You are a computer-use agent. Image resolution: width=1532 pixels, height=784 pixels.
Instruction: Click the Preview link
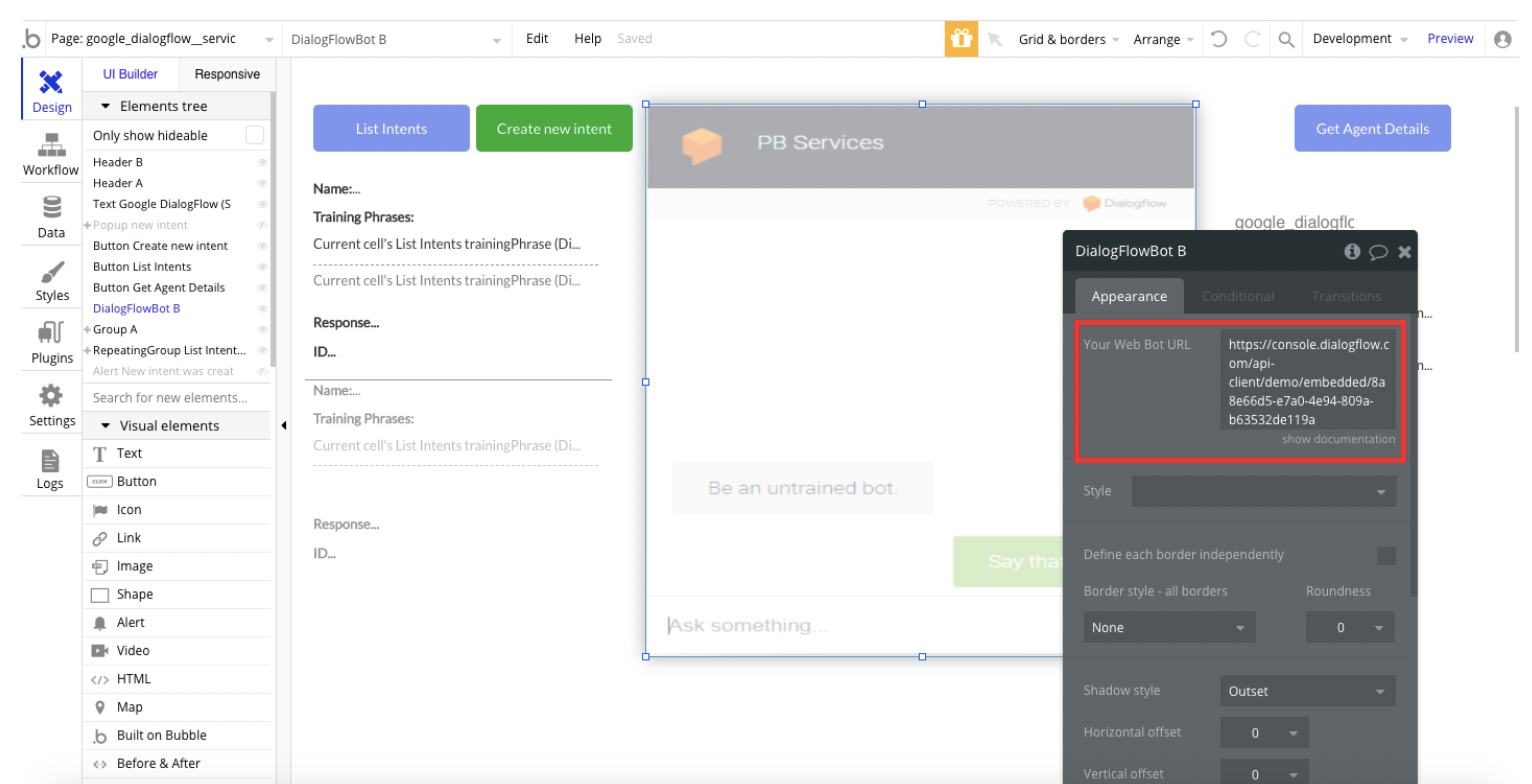1450,39
